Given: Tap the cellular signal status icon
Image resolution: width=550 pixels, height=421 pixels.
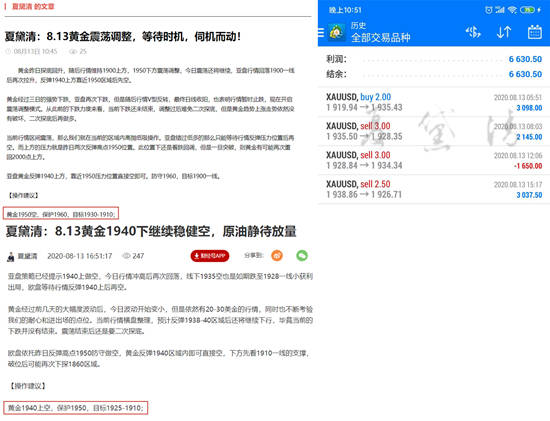Looking at the screenshot, I should pos(500,10).
